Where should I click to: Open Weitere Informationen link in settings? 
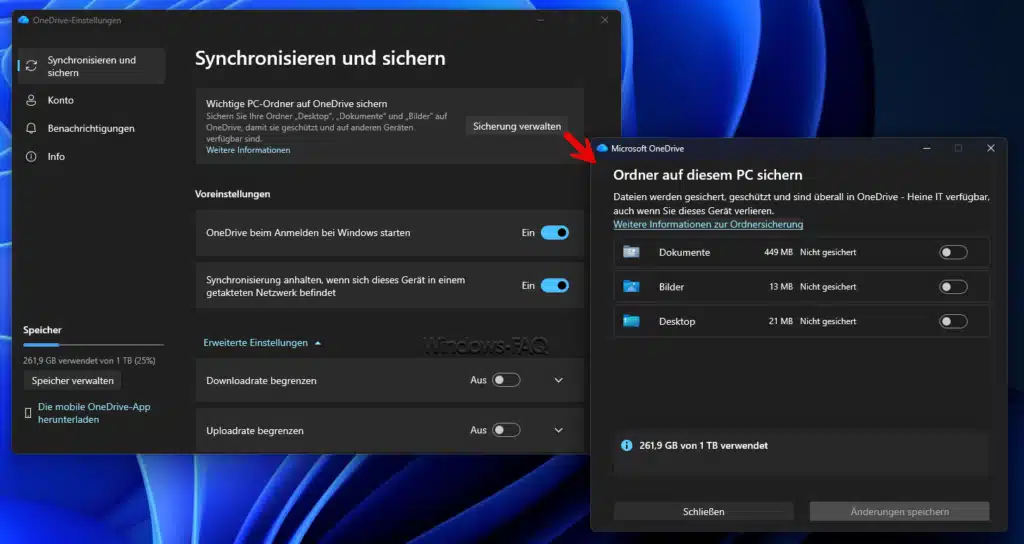click(x=248, y=150)
